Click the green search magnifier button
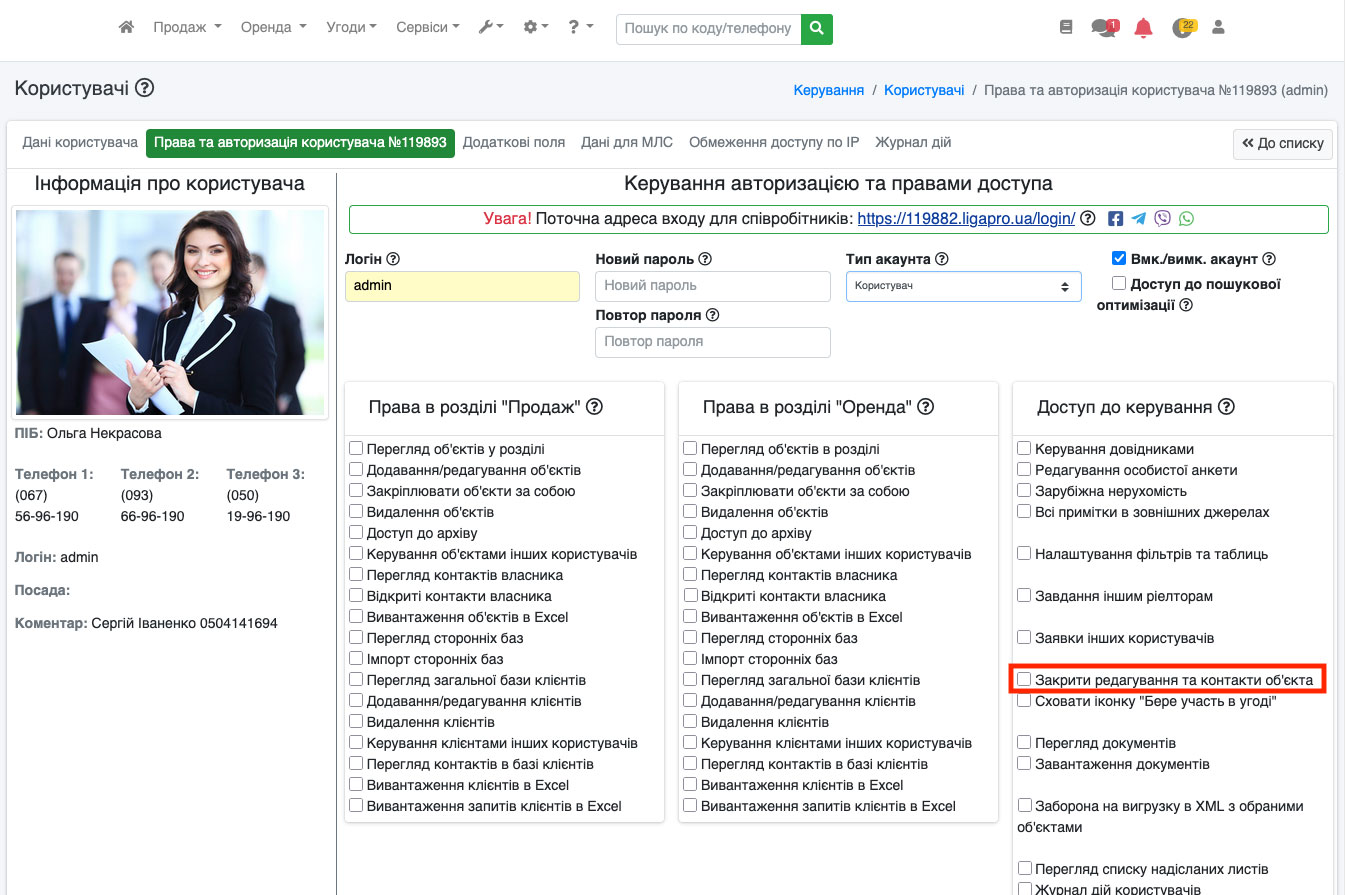The height and width of the screenshot is (895, 1345). pos(817,28)
